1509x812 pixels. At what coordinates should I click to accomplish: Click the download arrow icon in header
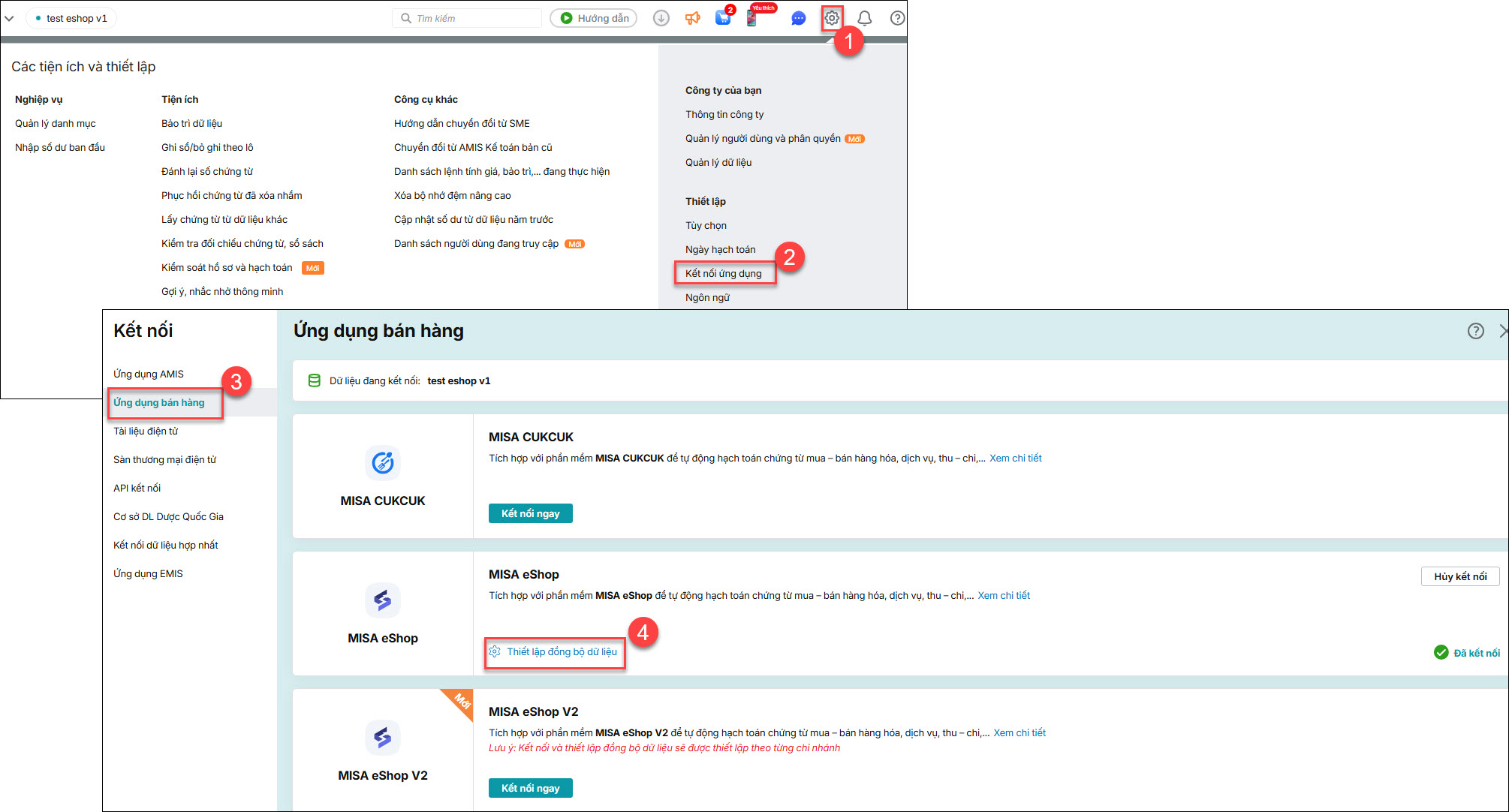[661, 18]
